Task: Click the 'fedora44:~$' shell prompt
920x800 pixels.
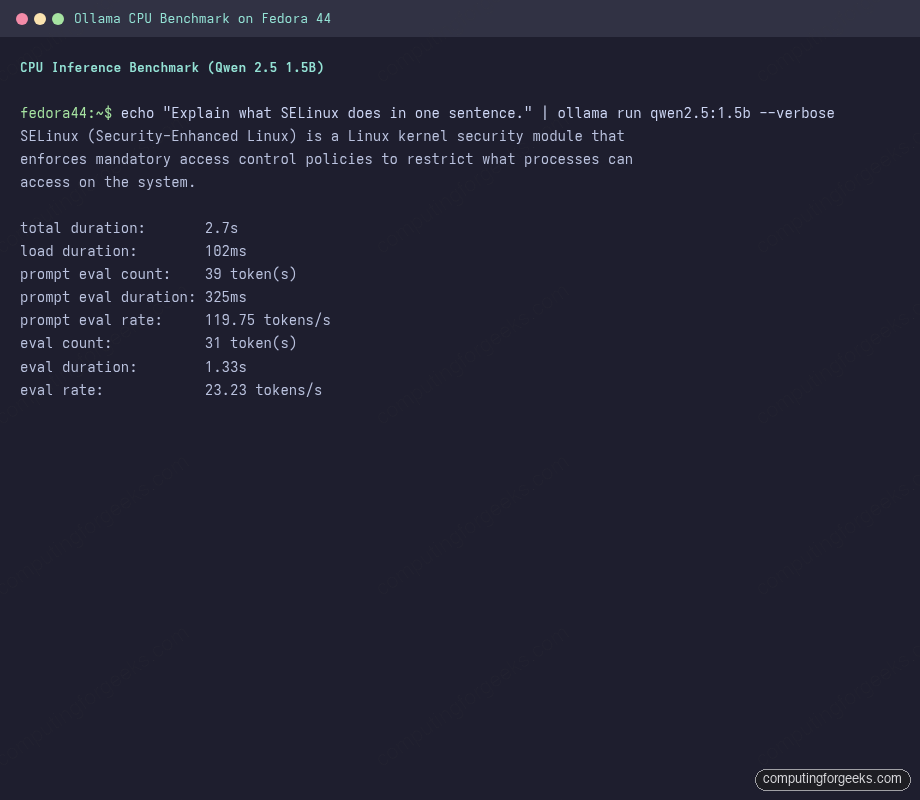Action: point(66,113)
